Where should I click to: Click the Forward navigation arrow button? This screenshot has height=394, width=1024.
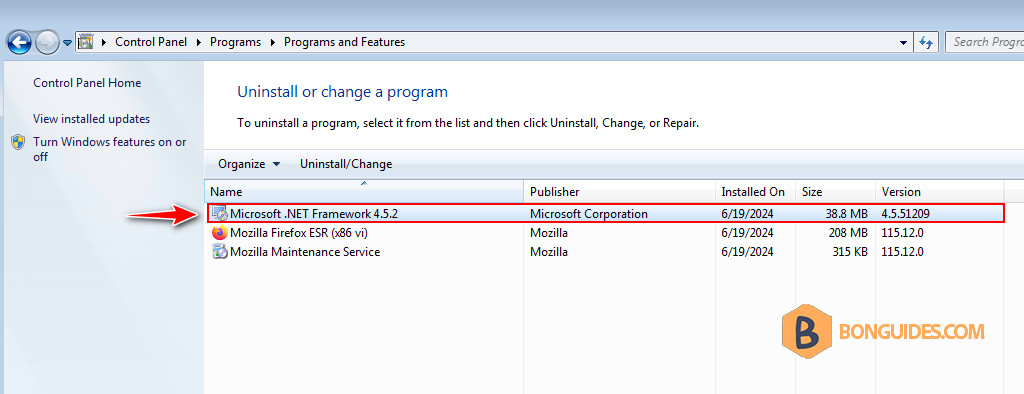[x=47, y=43]
